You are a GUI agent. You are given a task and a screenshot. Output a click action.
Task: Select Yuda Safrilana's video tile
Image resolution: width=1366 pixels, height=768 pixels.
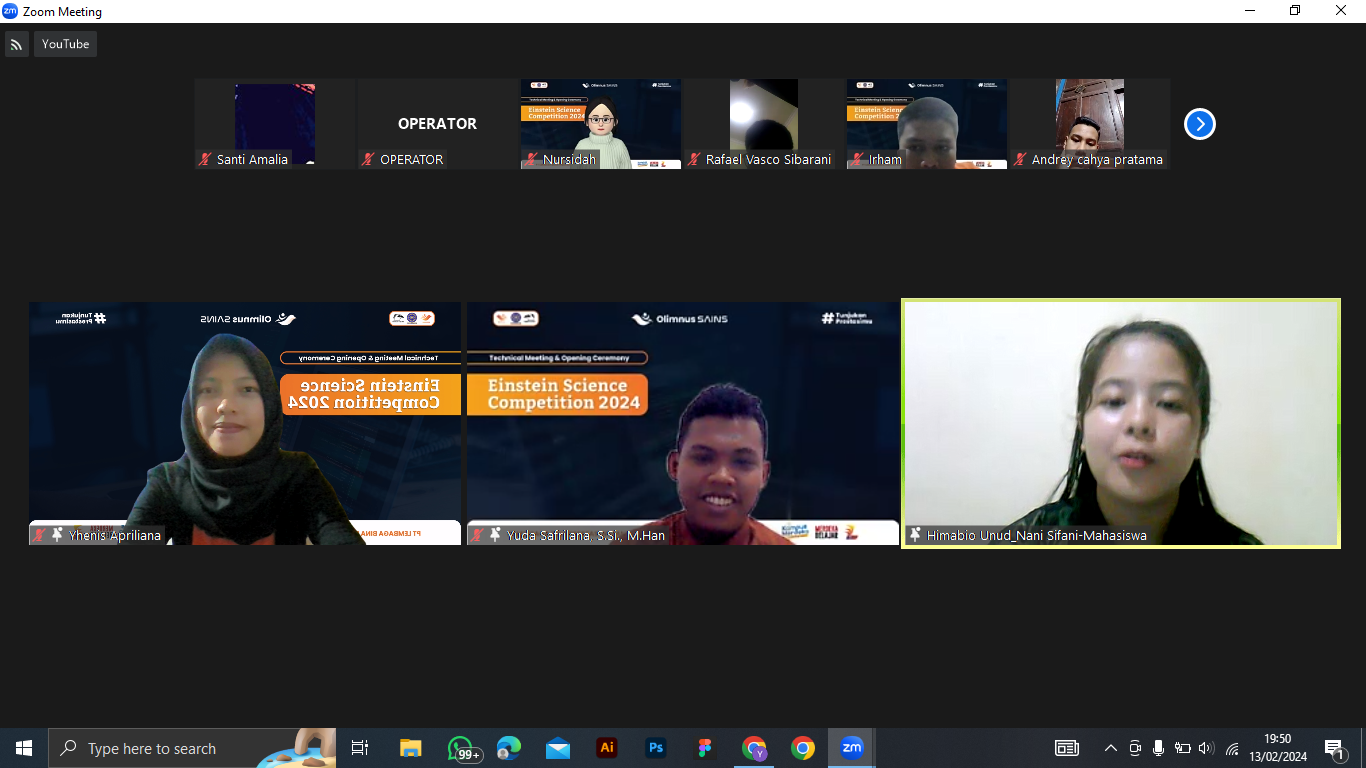682,423
